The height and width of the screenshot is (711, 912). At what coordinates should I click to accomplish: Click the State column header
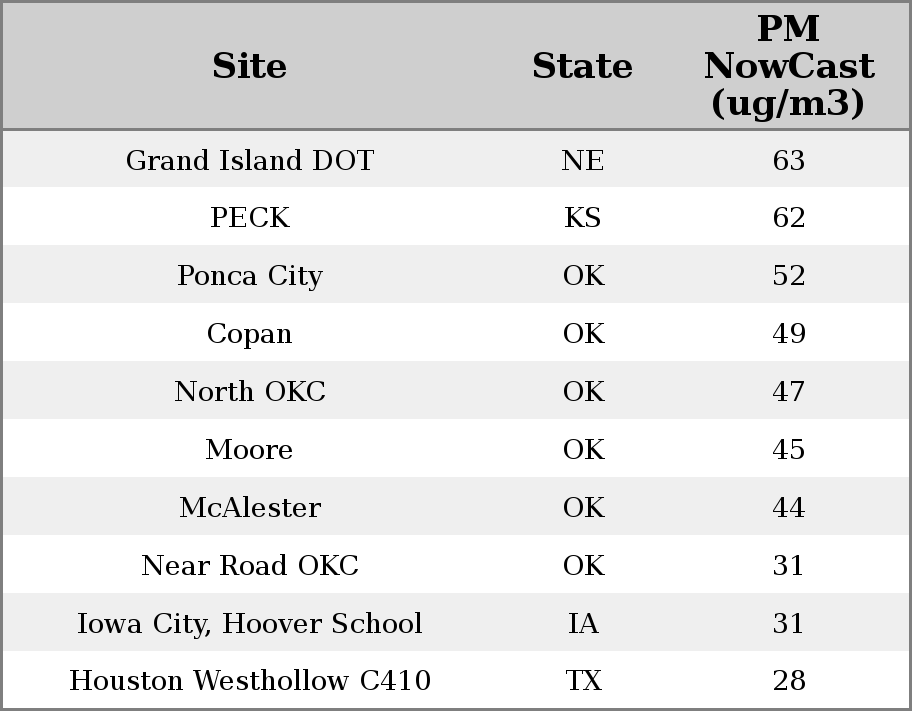click(x=582, y=66)
